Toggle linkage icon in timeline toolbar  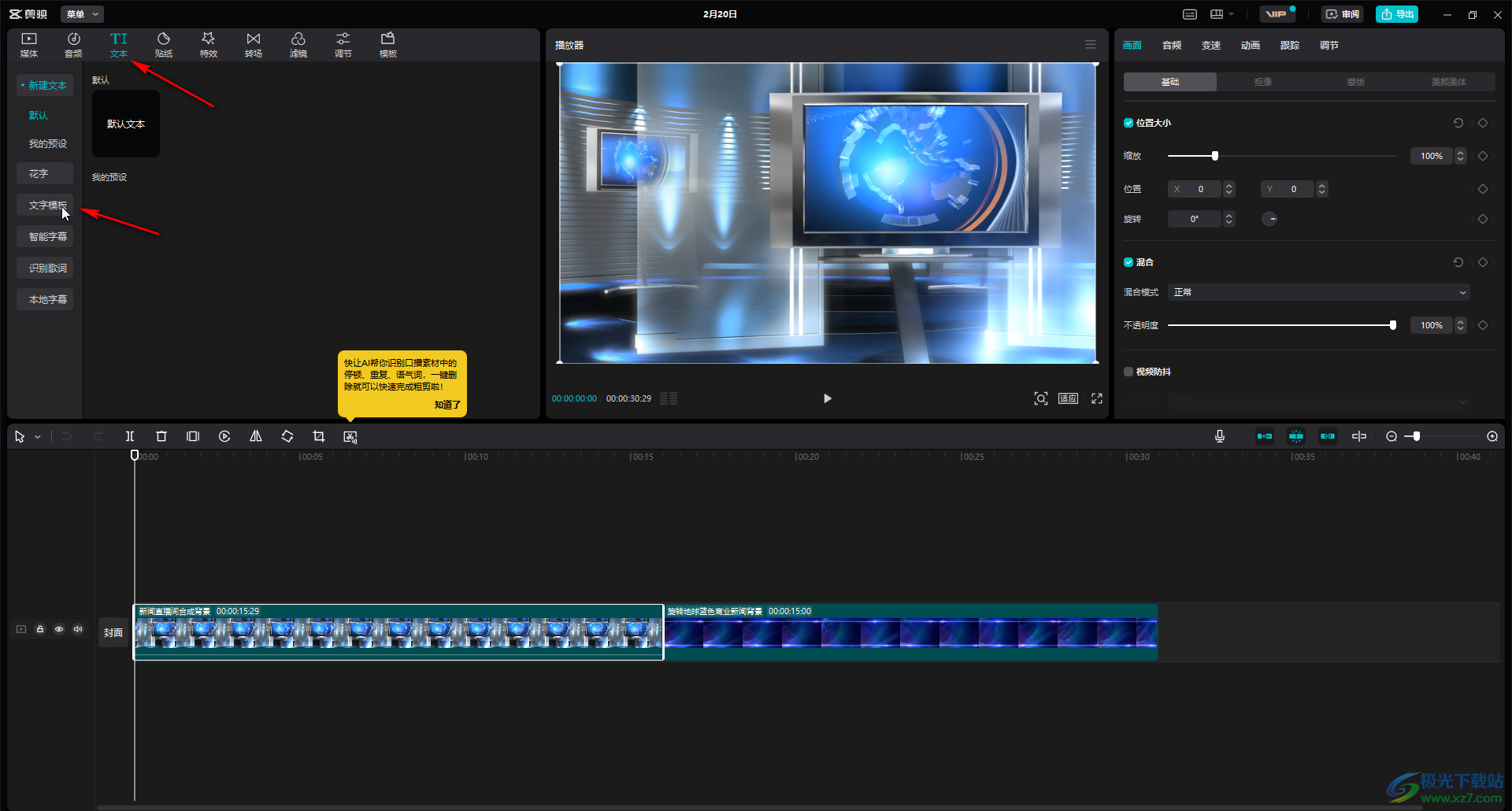1328,436
